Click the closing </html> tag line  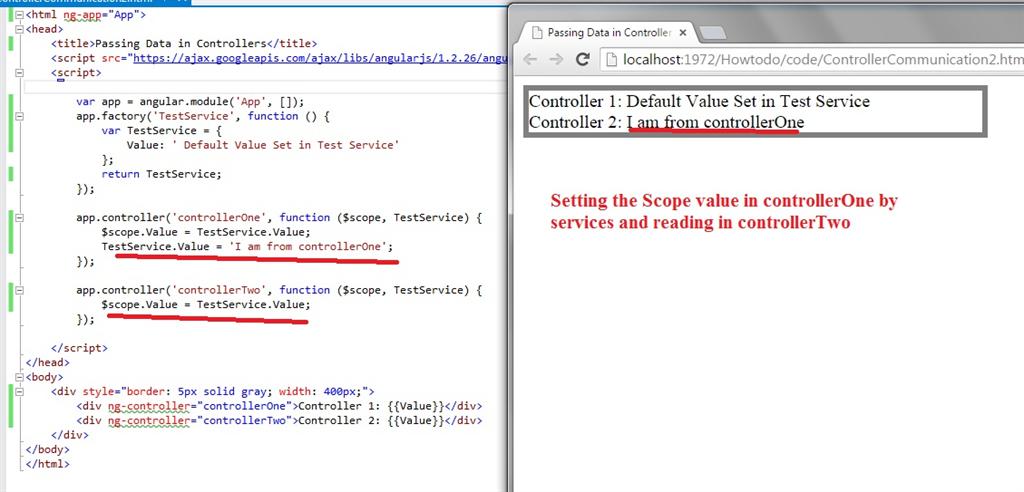point(47,464)
